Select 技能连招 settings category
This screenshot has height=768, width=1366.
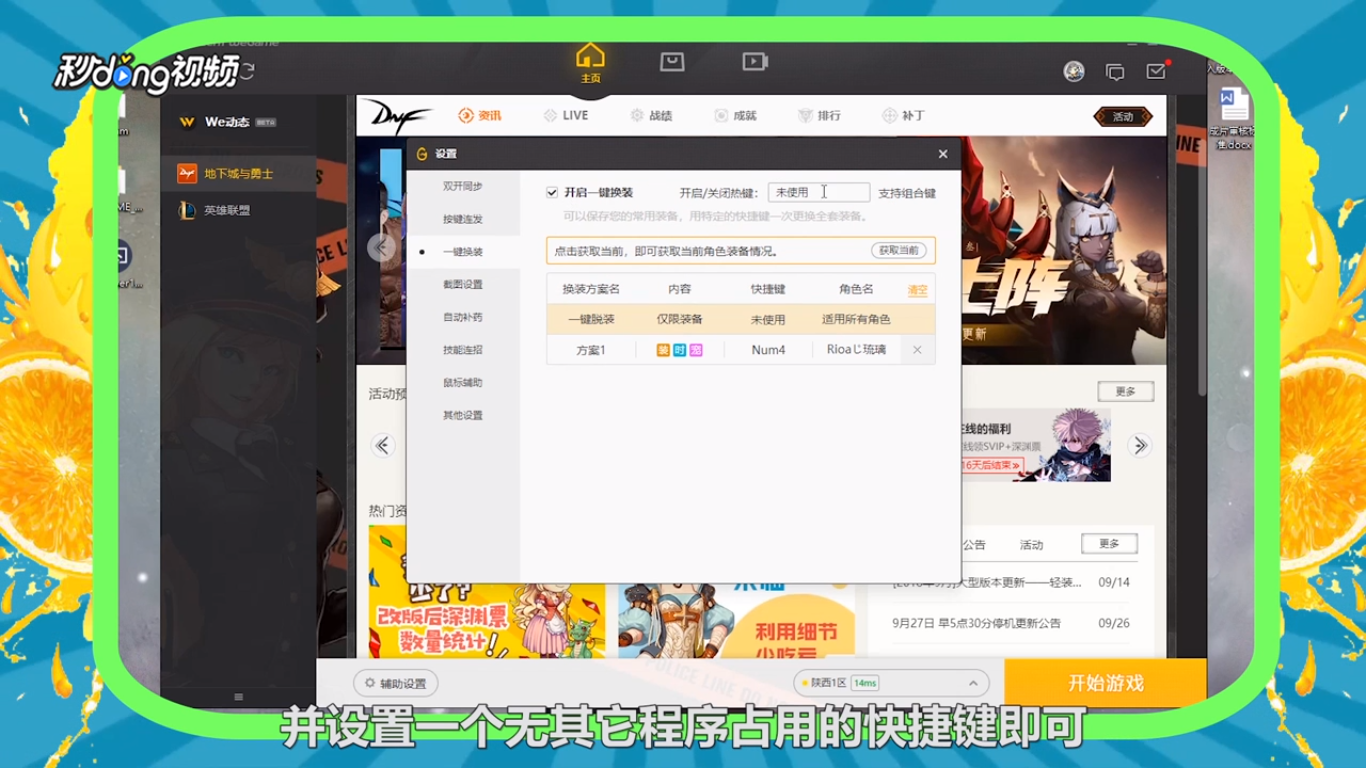(463, 350)
